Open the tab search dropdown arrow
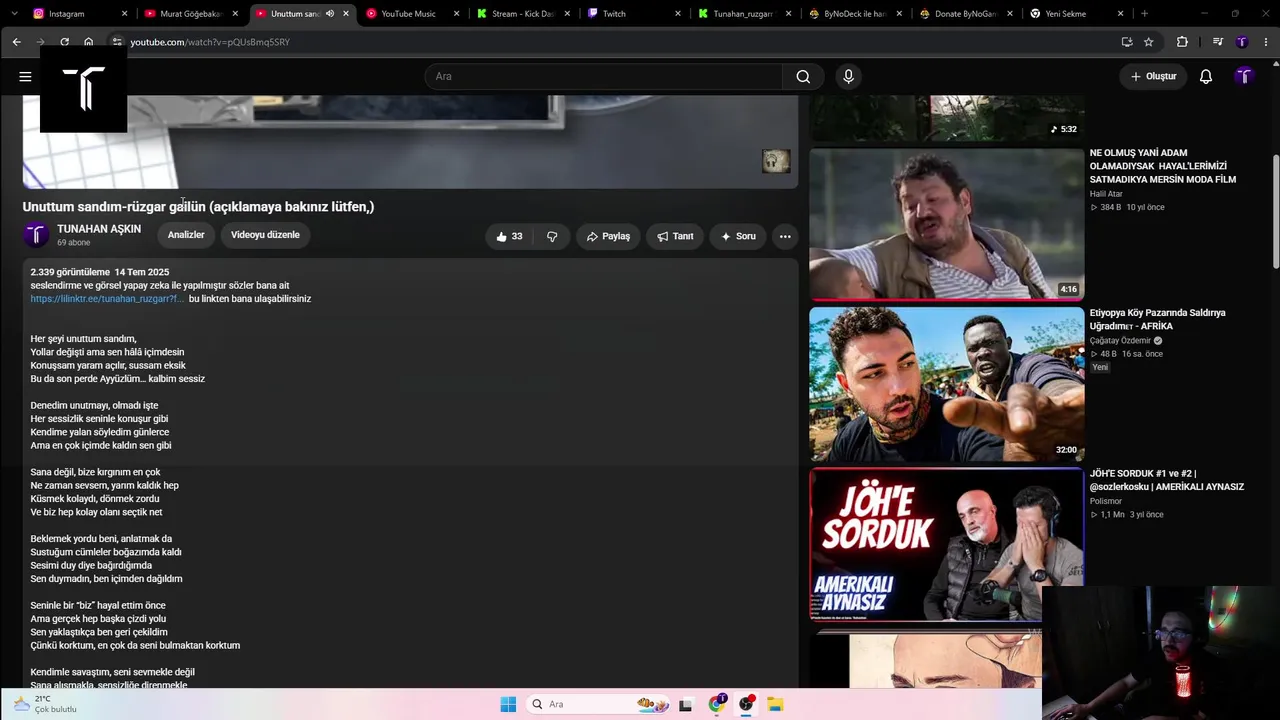The image size is (1280, 720). click(x=14, y=14)
